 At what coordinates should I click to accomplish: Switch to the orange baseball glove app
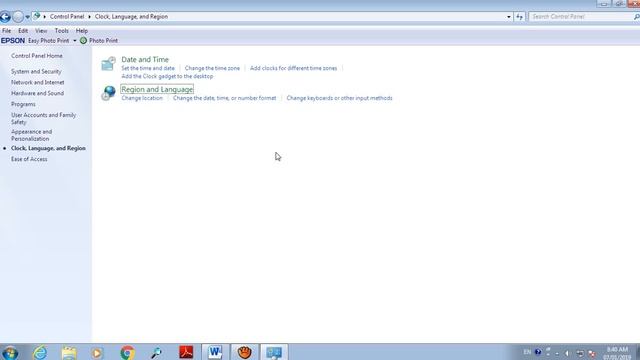[x=244, y=352]
